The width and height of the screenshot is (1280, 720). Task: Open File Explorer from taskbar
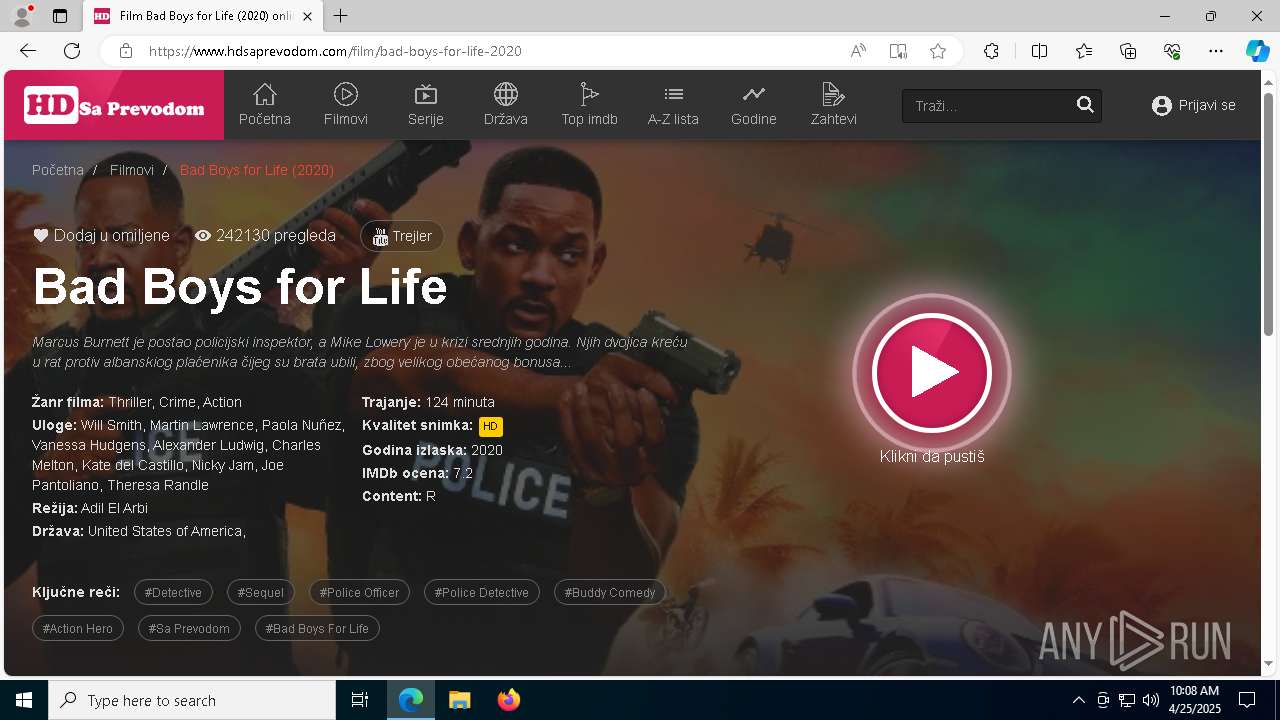click(x=460, y=700)
